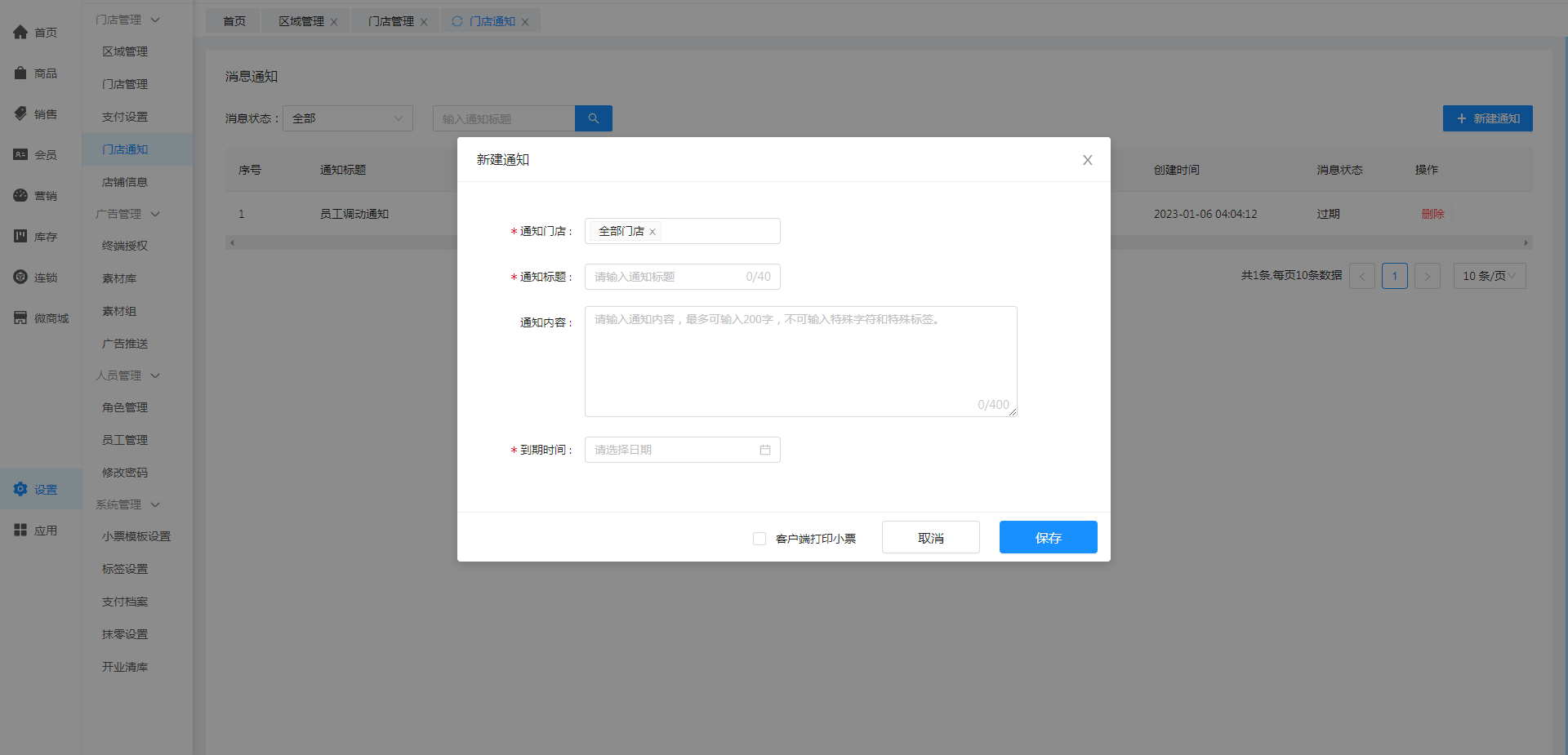Switch to the 区域管理 tab
Image resolution: width=1568 pixels, height=755 pixels.
tap(301, 21)
